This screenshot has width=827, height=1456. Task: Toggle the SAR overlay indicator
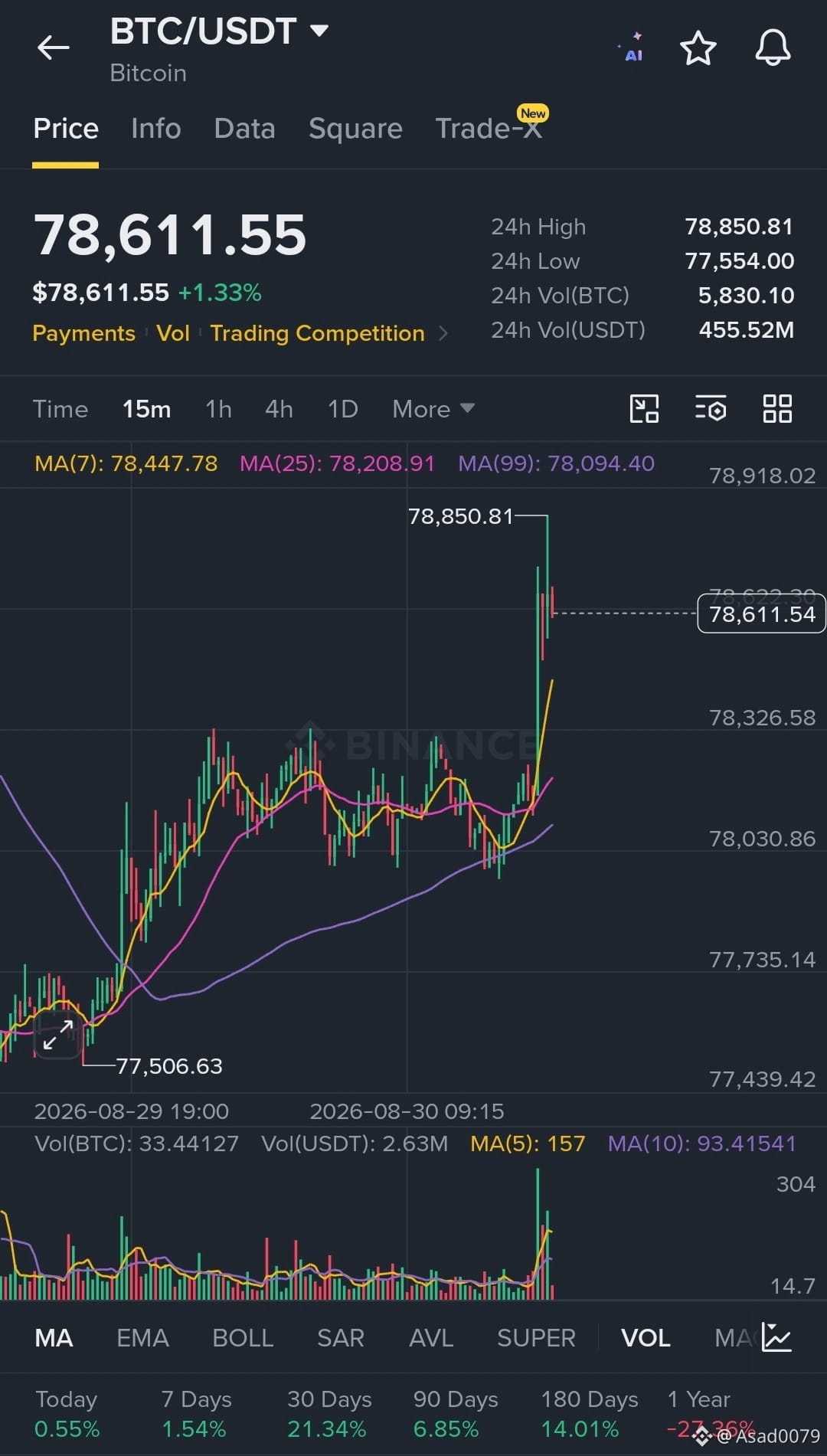[341, 1338]
